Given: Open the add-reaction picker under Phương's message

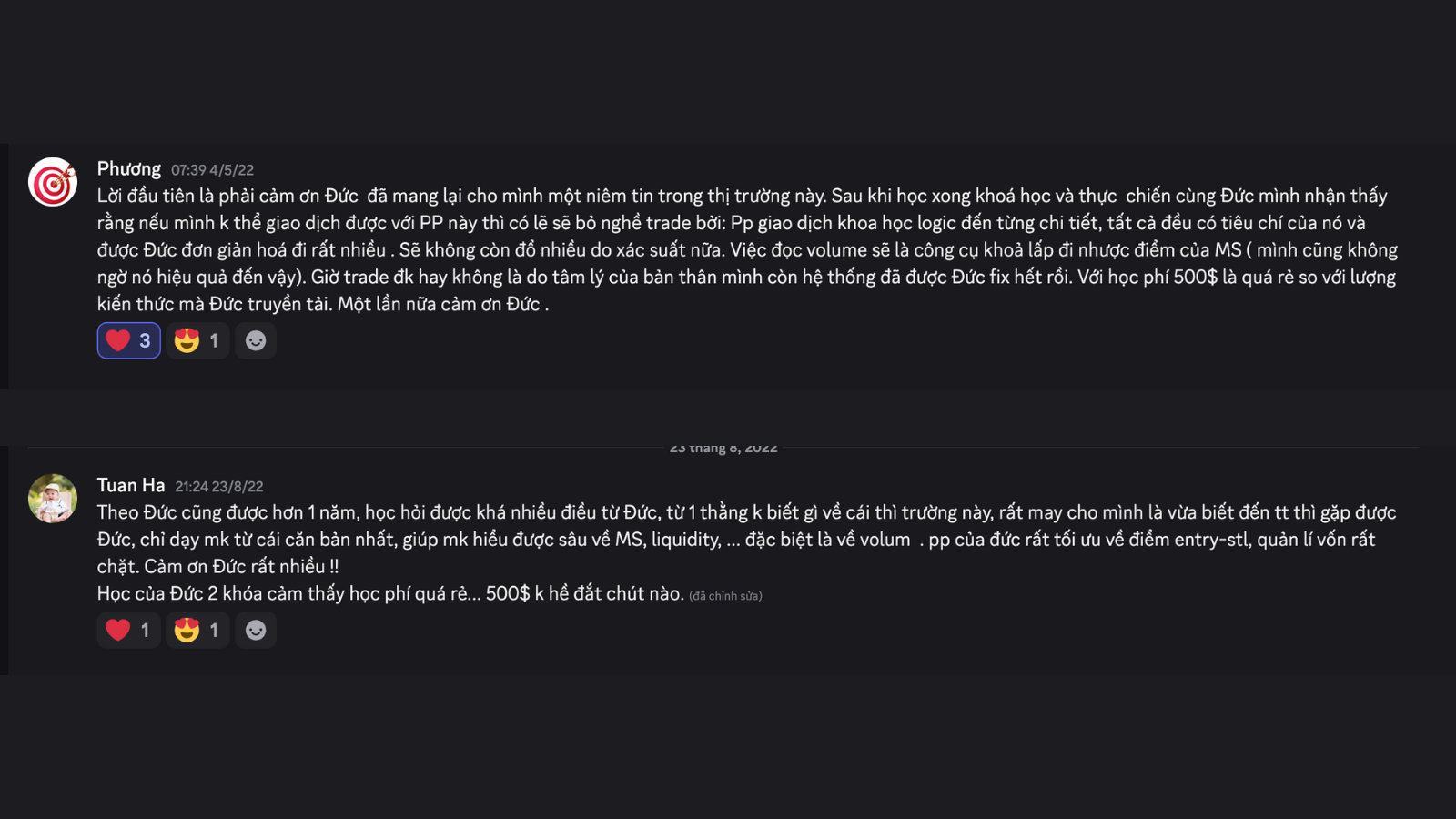Looking at the screenshot, I should pyautogui.click(x=256, y=340).
